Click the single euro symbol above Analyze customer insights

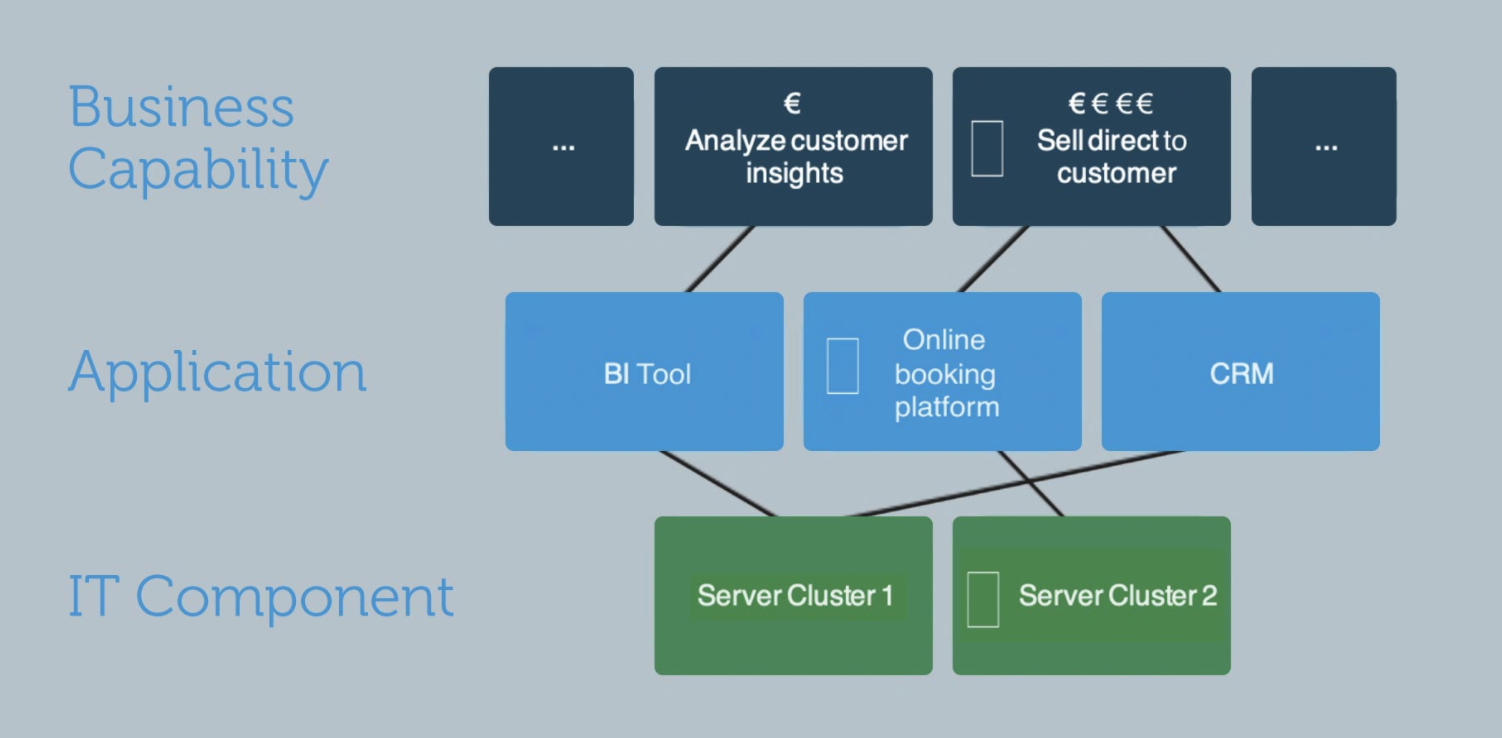tap(793, 103)
